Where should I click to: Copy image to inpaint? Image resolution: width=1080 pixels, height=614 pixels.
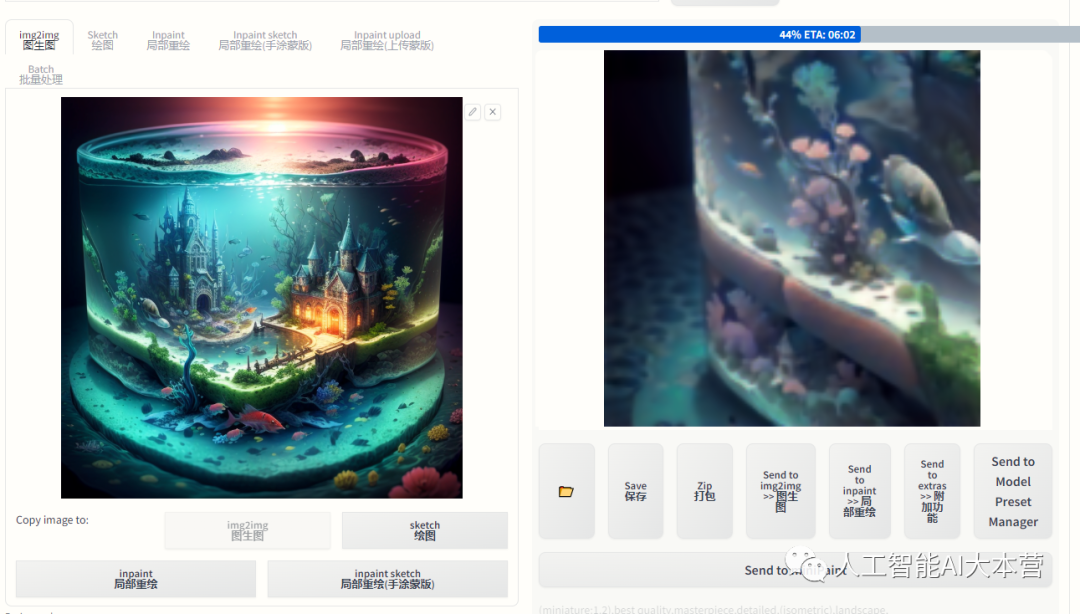point(136,579)
